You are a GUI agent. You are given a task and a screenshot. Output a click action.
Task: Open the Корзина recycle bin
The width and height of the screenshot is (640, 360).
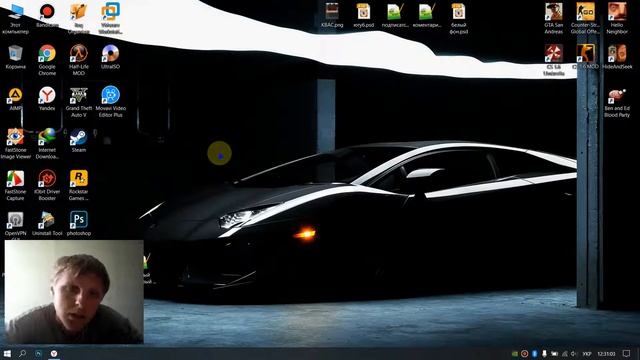pyautogui.click(x=16, y=57)
